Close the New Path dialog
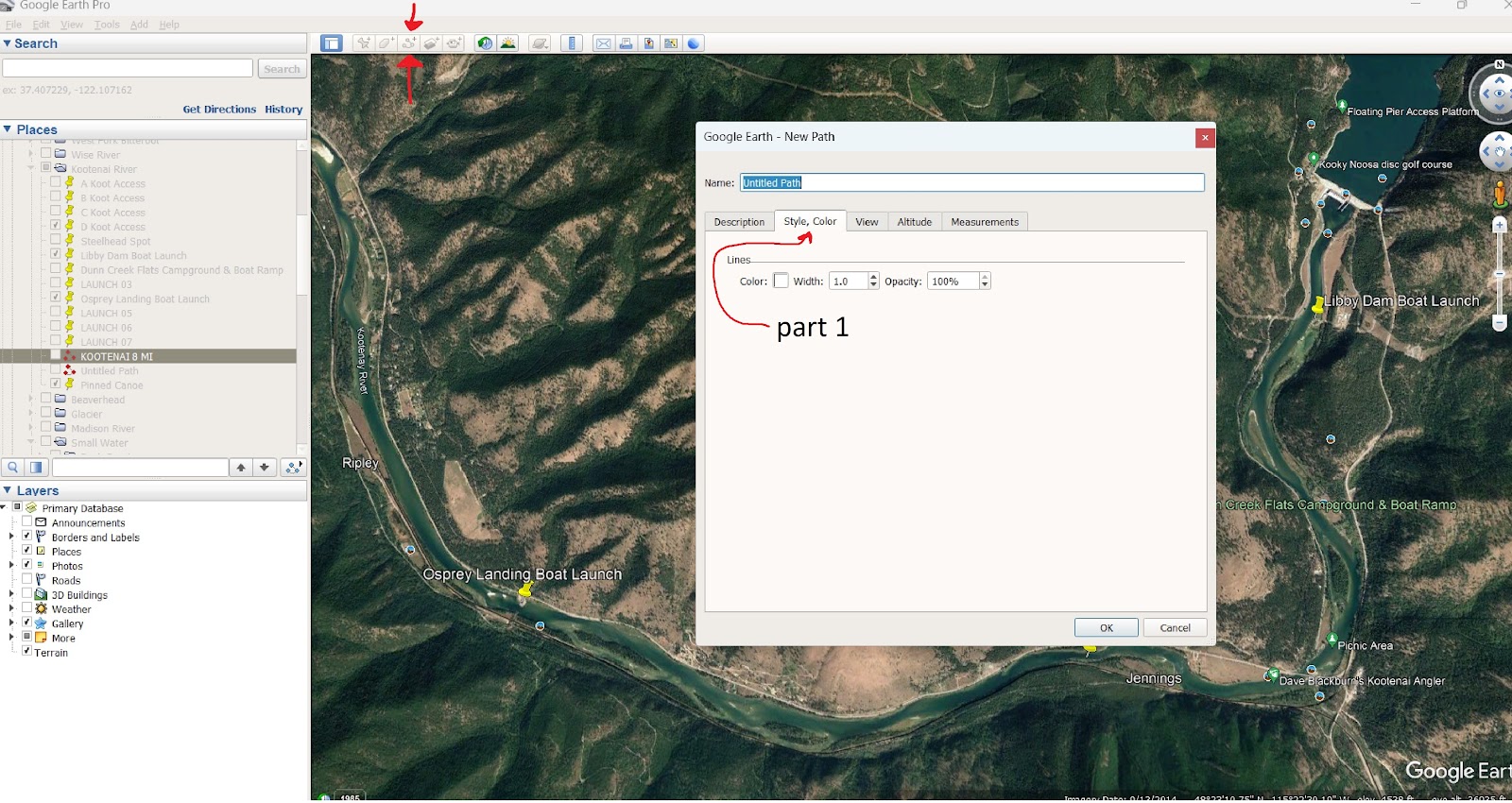 click(x=1205, y=138)
